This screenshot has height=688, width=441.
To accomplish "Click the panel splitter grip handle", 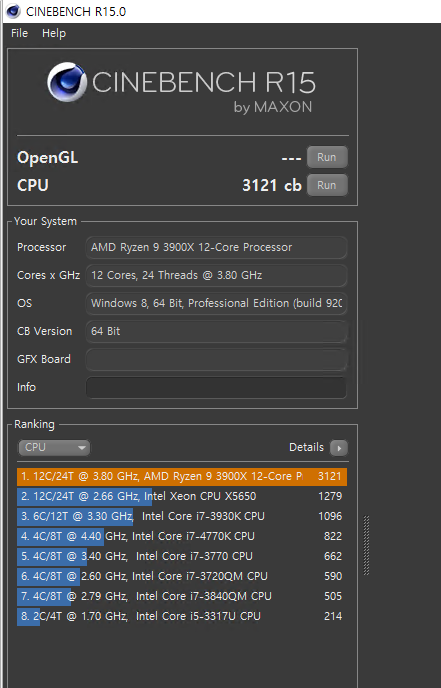I will pos(366,545).
